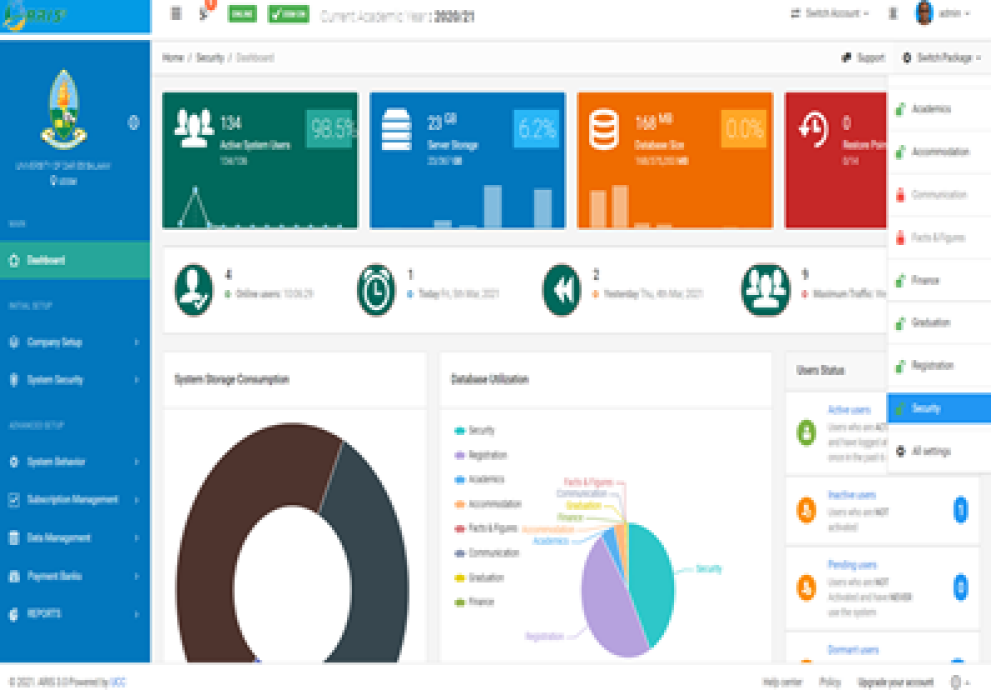Viewport: 991px width, 700px height.
Task: Open the Switch Account dropdown
Action: [830, 14]
